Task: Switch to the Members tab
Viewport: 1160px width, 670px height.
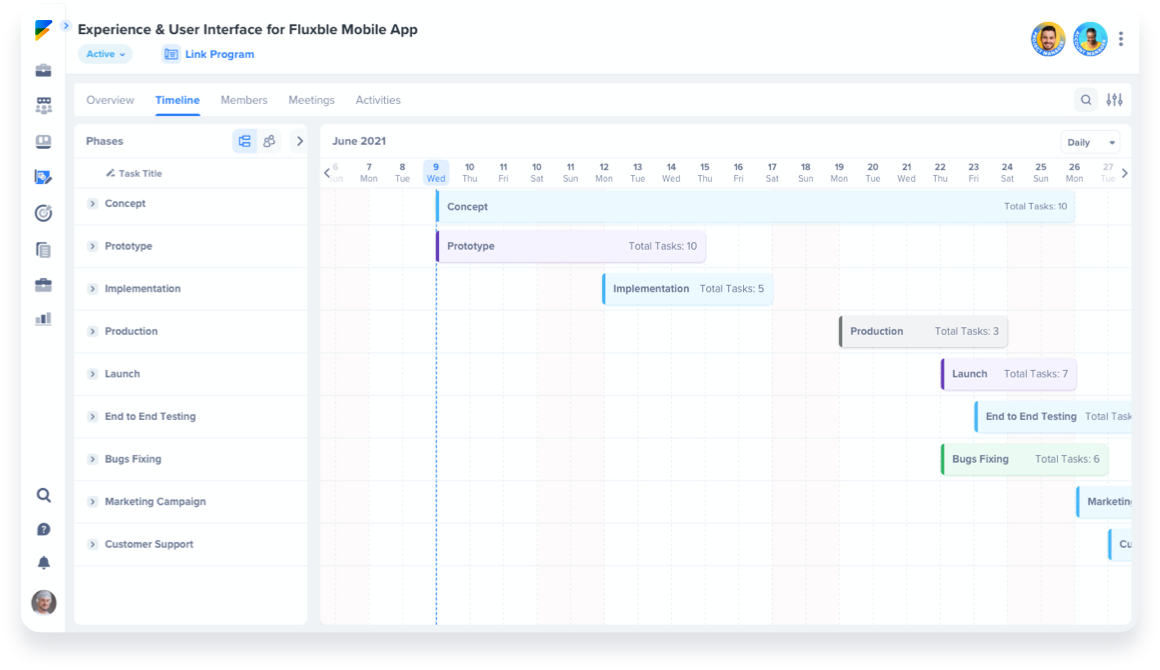Action: (244, 100)
